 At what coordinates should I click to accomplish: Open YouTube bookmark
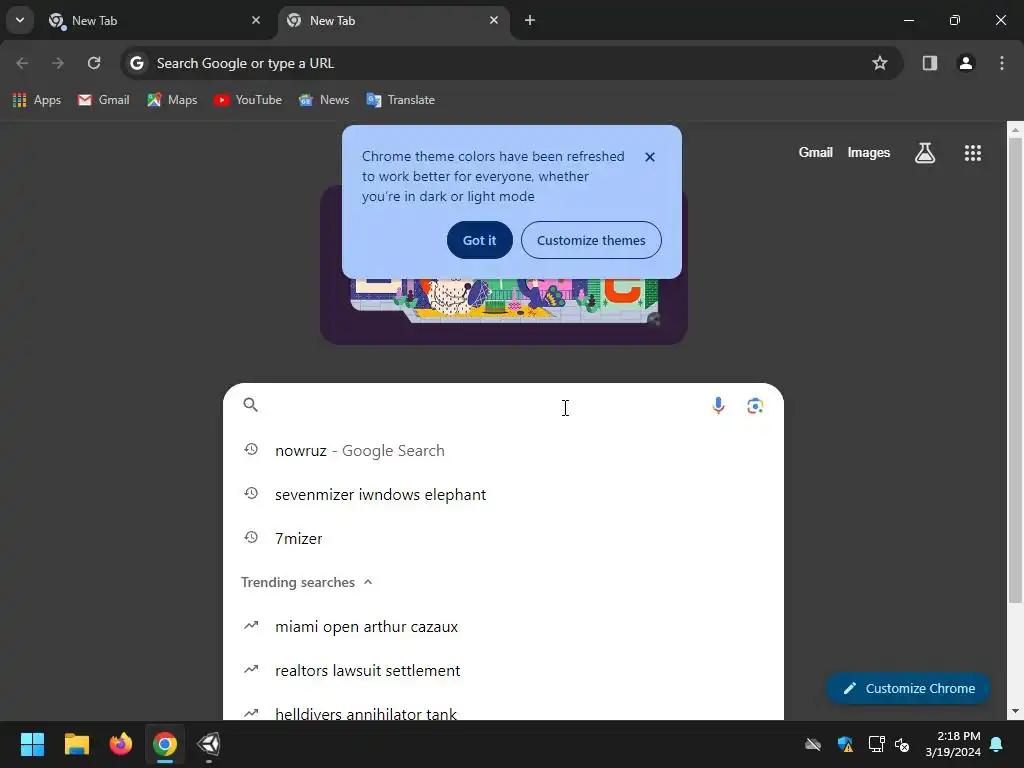pos(248,100)
